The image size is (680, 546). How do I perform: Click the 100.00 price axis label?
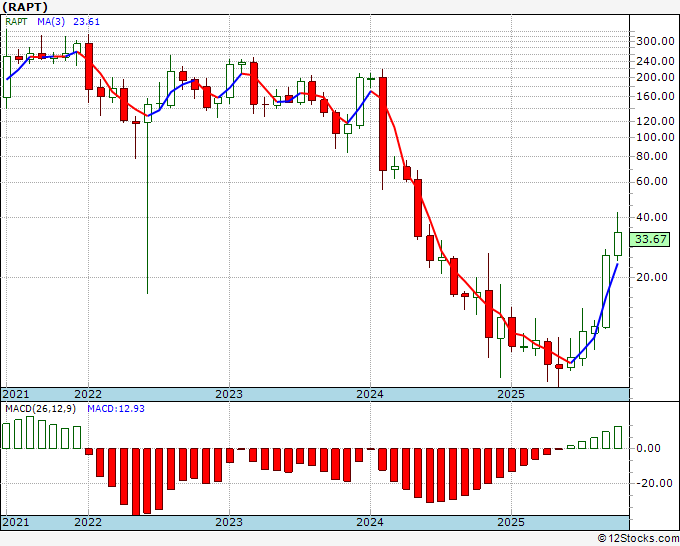coord(655,137)
